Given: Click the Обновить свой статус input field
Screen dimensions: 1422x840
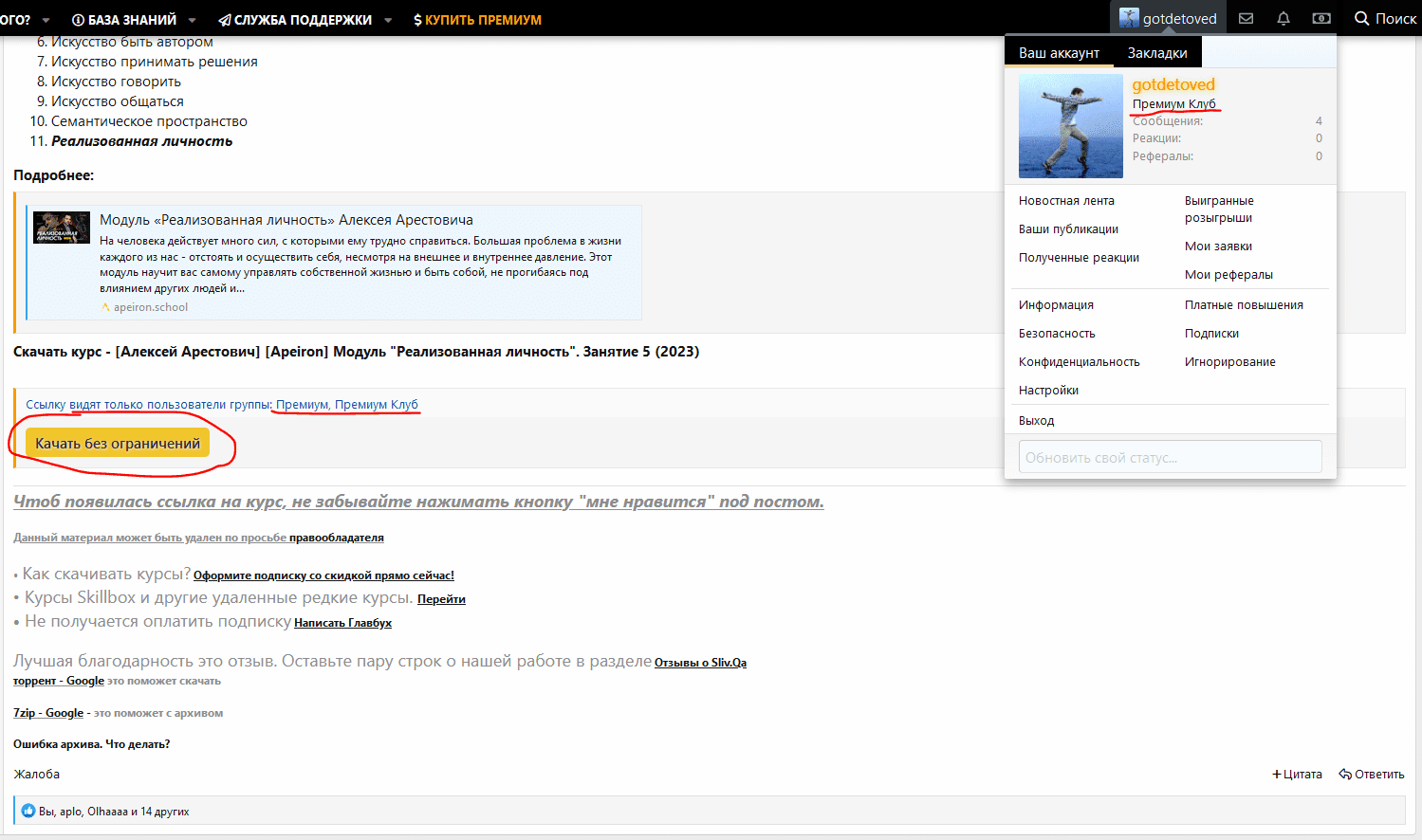Looking at the screenshot, I should [1170, 457].
